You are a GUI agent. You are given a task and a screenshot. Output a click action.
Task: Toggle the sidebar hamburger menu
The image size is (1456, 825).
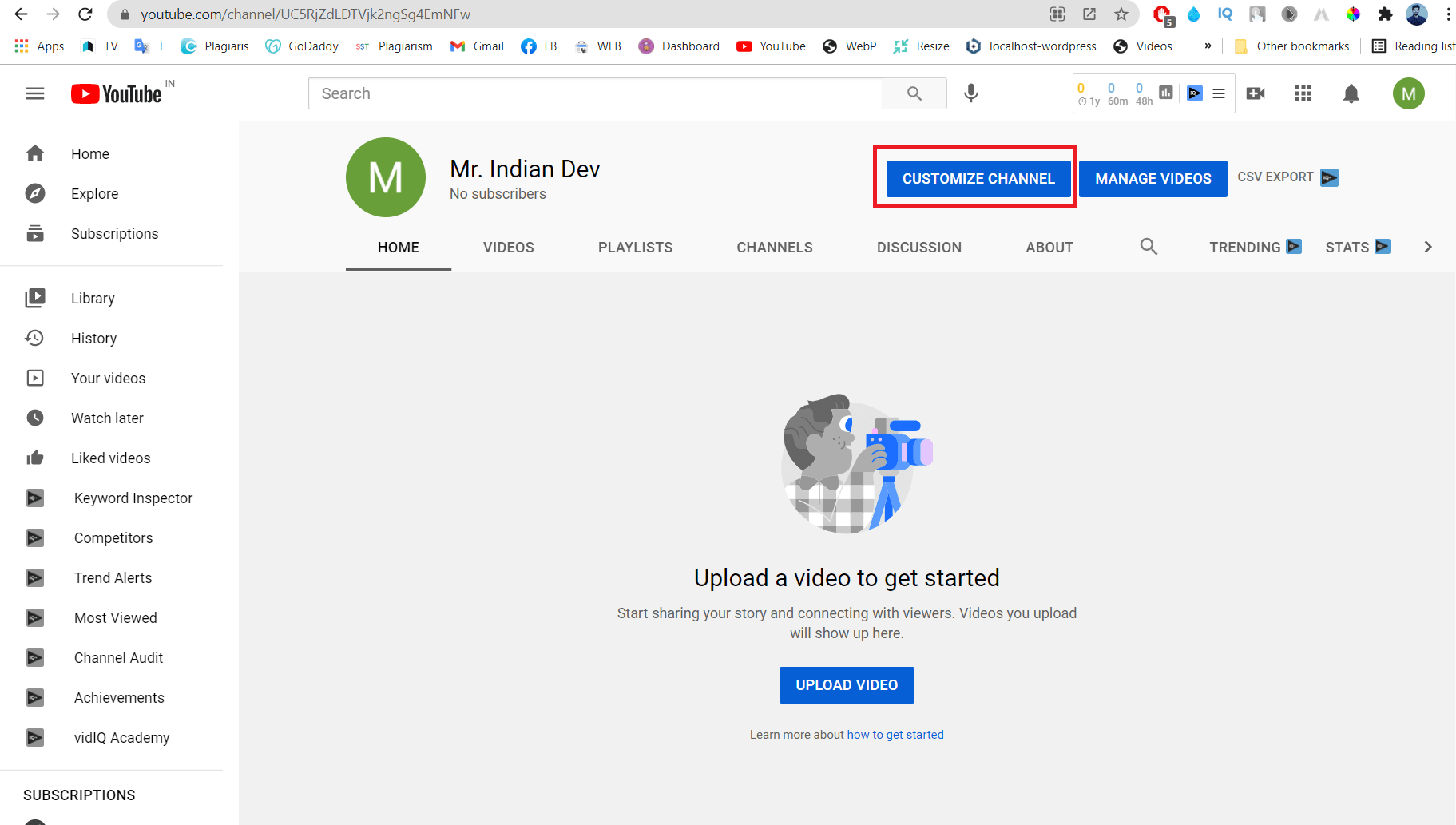[x=35, y=93]
